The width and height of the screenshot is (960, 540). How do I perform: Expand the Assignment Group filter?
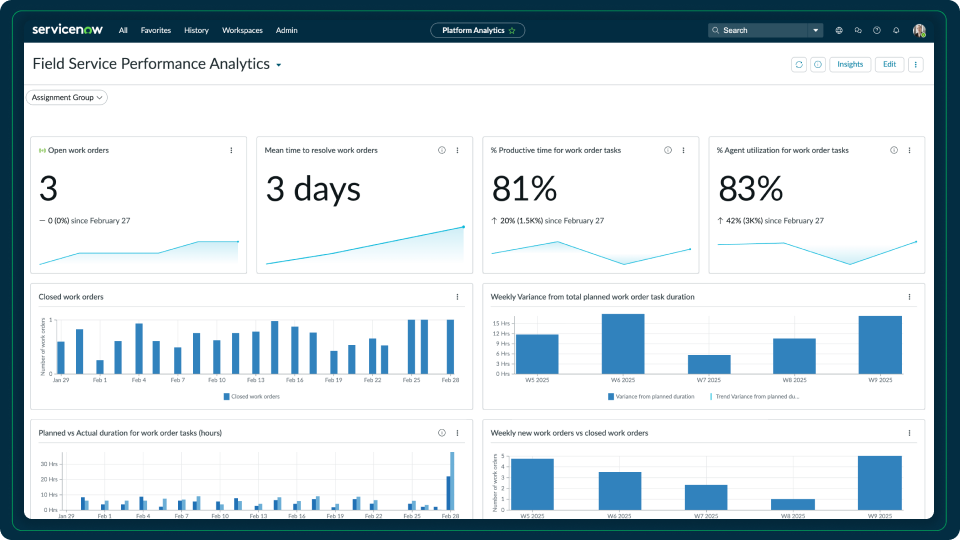coord(66,97)
